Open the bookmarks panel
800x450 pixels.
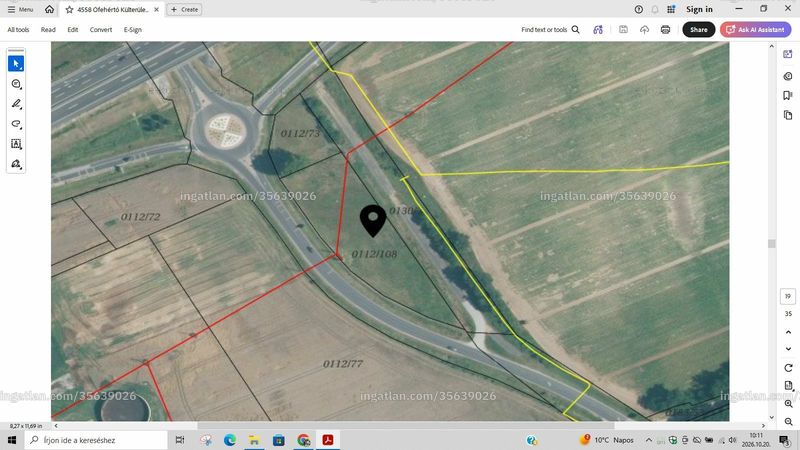click(788, 95)
